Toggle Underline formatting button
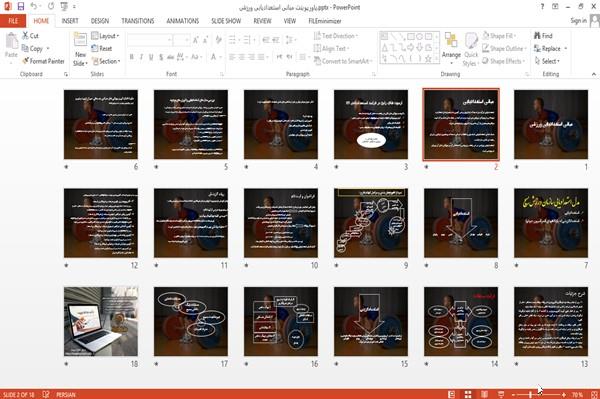The width and height of the screenshot is (600, 399). point(151,57)
